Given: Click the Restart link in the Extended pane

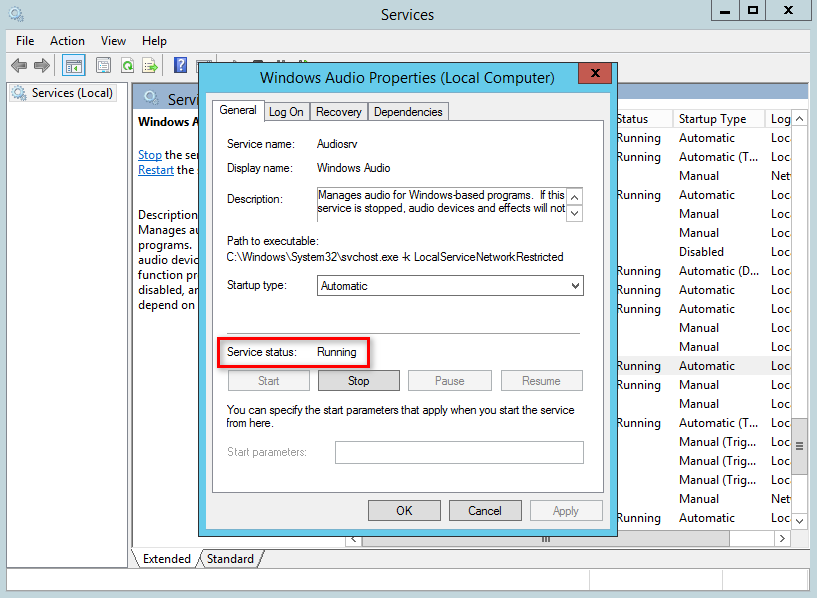Looking at the screenshot, I should pyautogui.click(x=156, y=170).
